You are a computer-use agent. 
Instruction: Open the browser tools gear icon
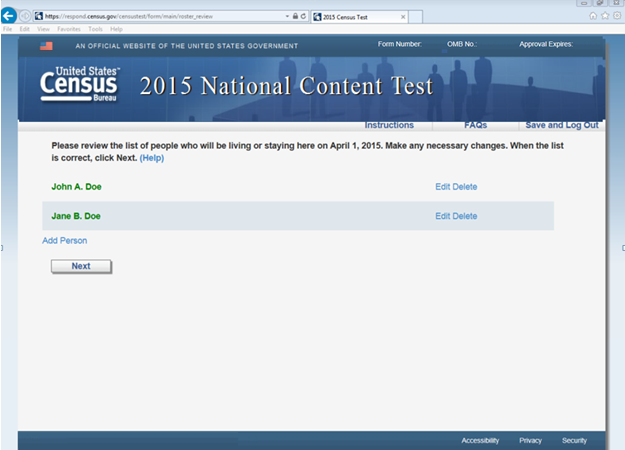coord(617,16)
